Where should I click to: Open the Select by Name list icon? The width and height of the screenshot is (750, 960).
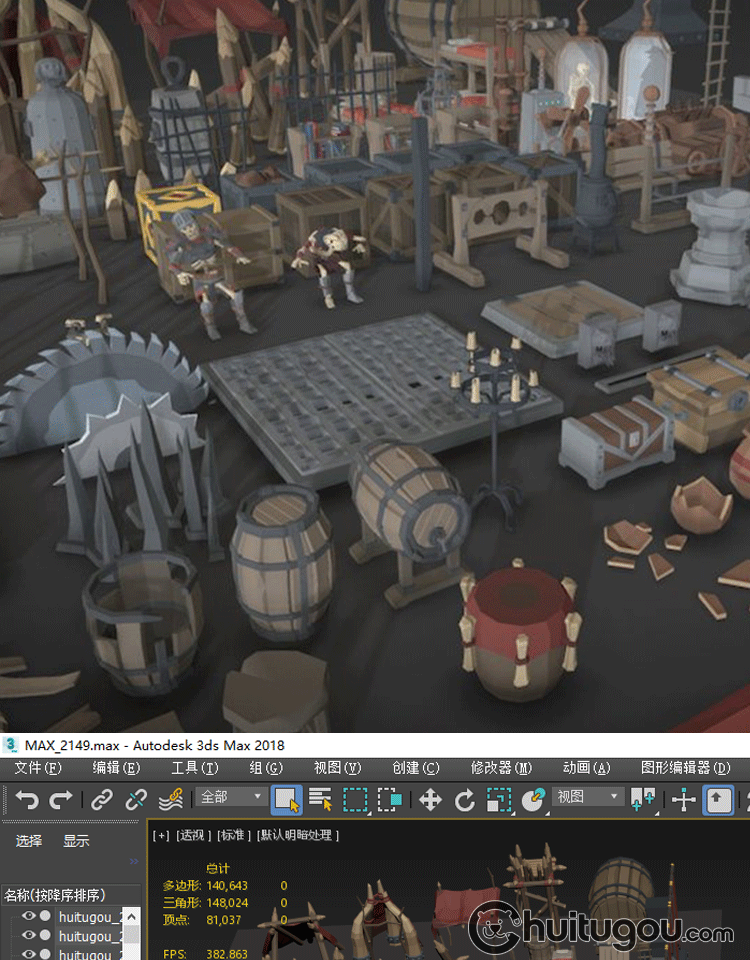[x=321, y=799]
